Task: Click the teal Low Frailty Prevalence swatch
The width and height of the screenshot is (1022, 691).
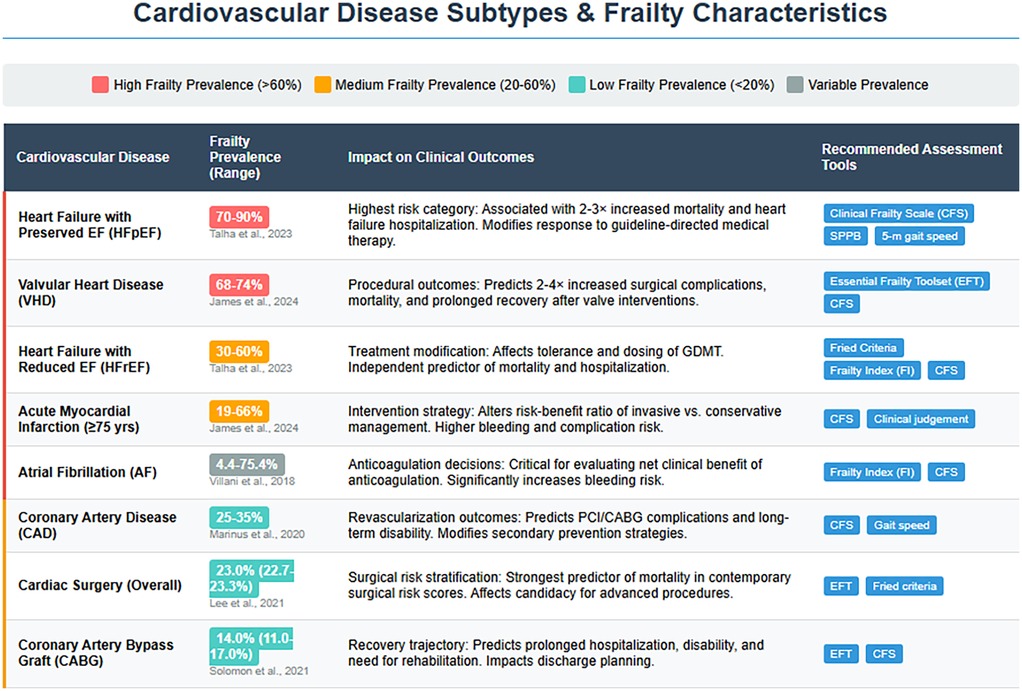Action: click(x=576, y=85)
